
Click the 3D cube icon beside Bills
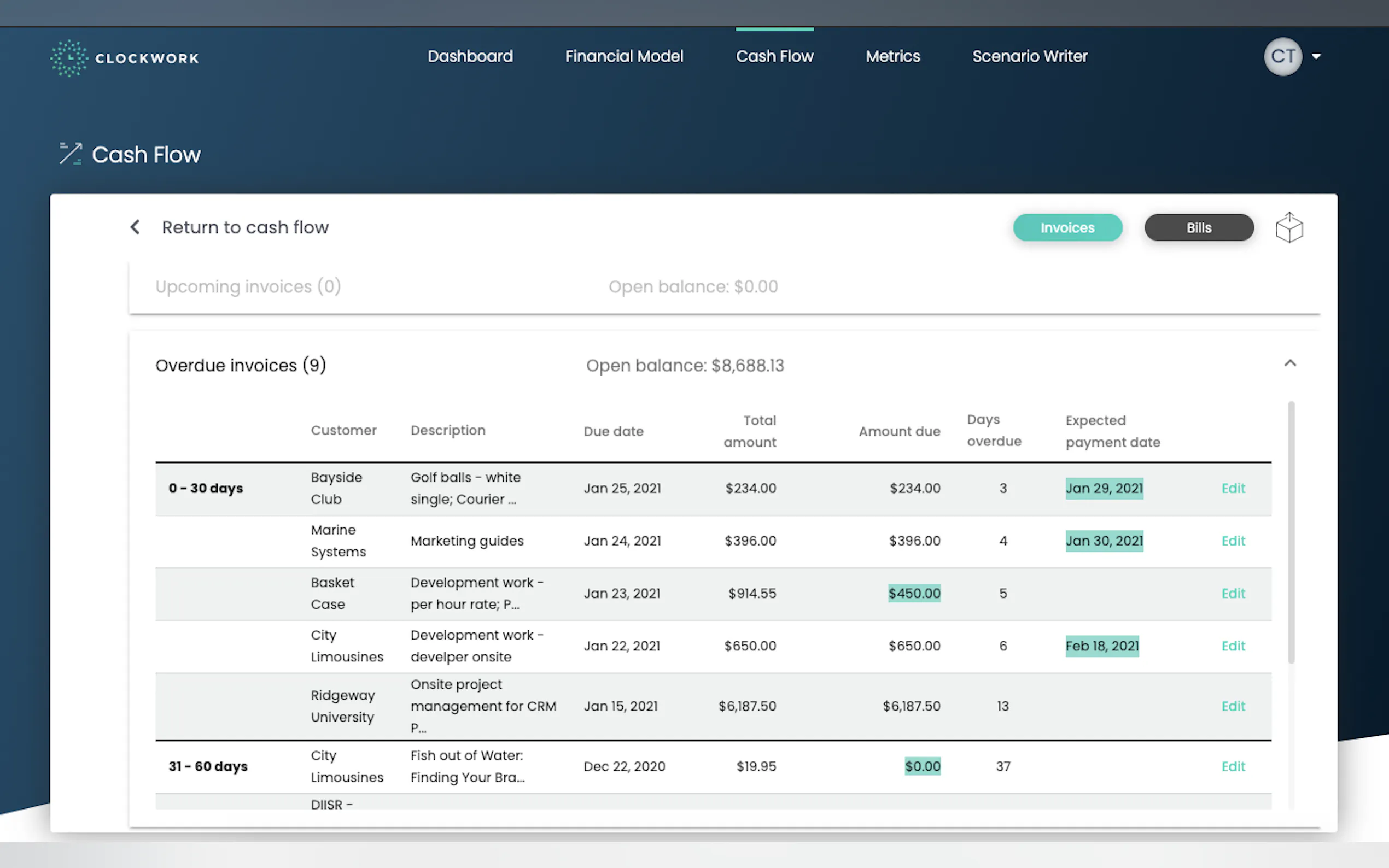tap(1289, 228)
